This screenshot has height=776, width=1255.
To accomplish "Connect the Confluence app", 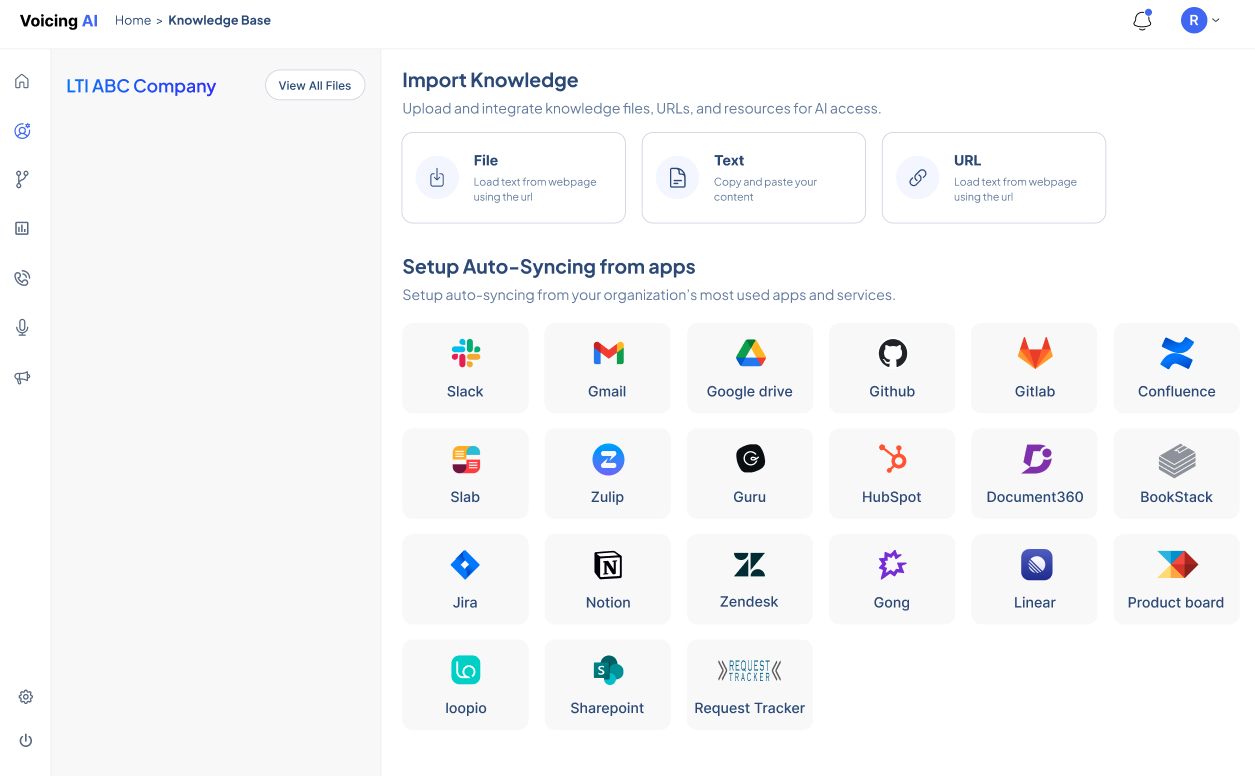I will pyautogui.click(x=1177, y=368).
